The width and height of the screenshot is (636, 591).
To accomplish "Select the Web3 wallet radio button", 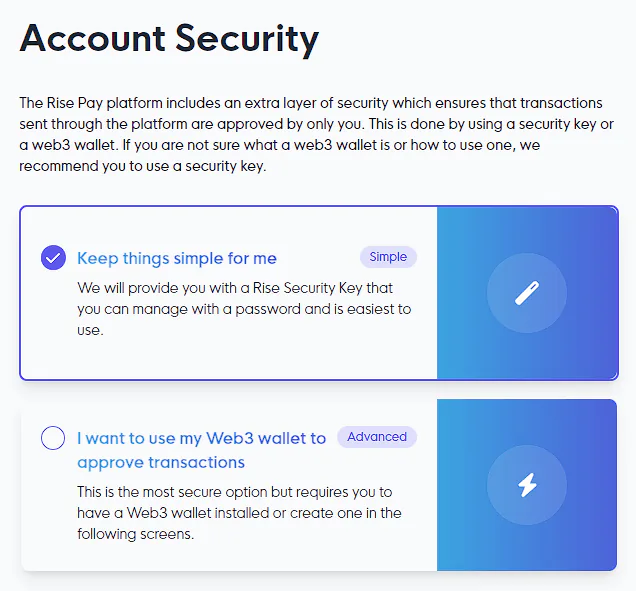I will (x=53, y=438).
